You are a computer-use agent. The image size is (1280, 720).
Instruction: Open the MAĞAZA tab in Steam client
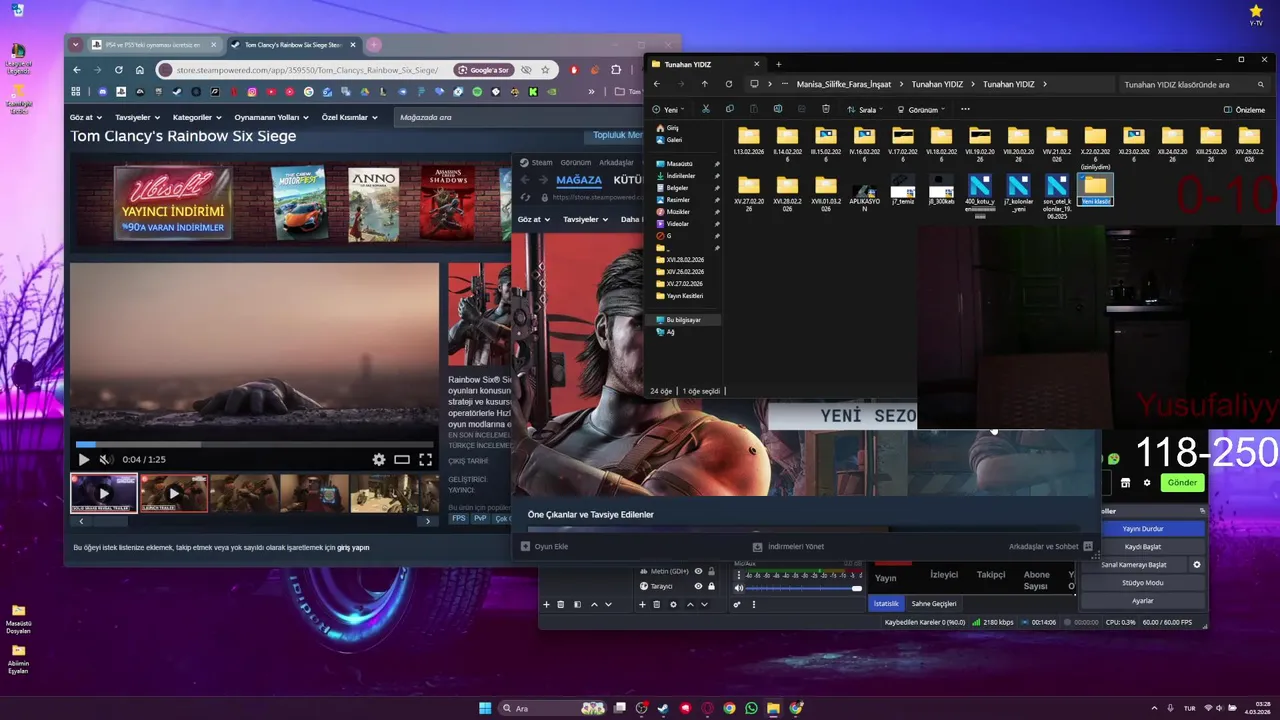(x=579, y=180)
